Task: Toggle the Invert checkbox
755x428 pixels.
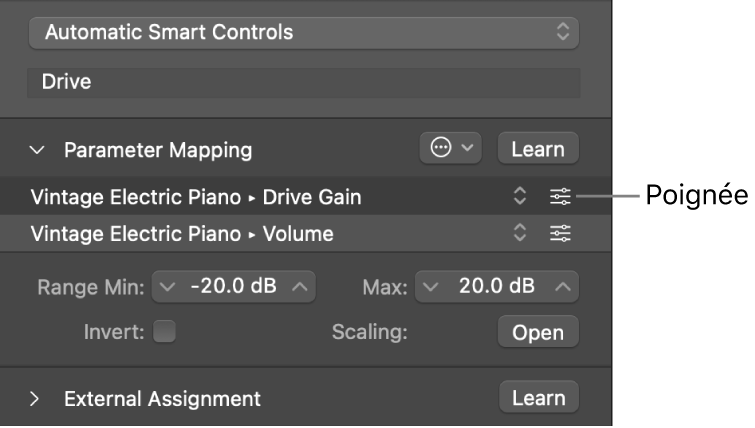Action: click(164, 332)
